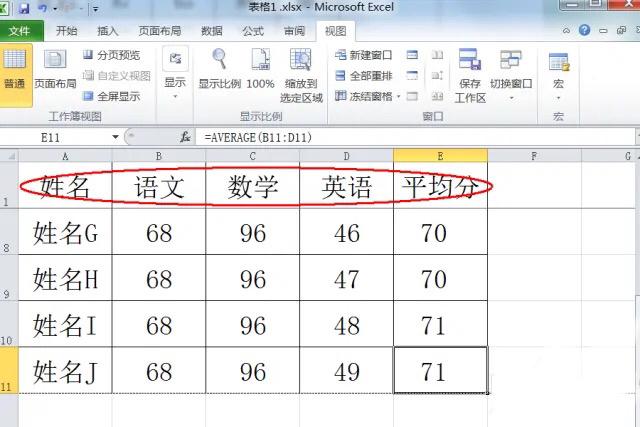Click 新建窗口 new window
Image resolution: width=640 pixels, height=427 pixels.
click(364, 55)
